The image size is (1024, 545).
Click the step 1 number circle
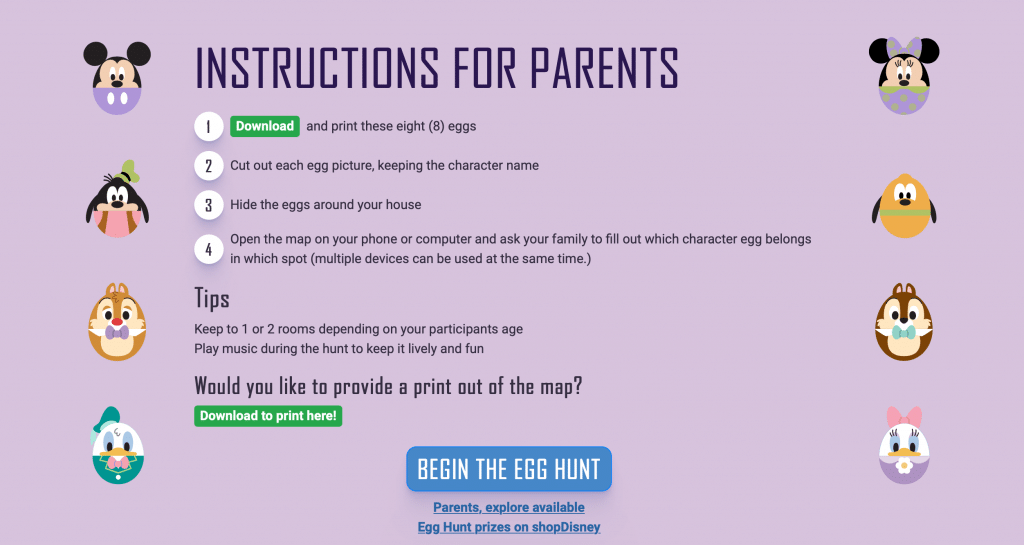click(x=208, y=126)
